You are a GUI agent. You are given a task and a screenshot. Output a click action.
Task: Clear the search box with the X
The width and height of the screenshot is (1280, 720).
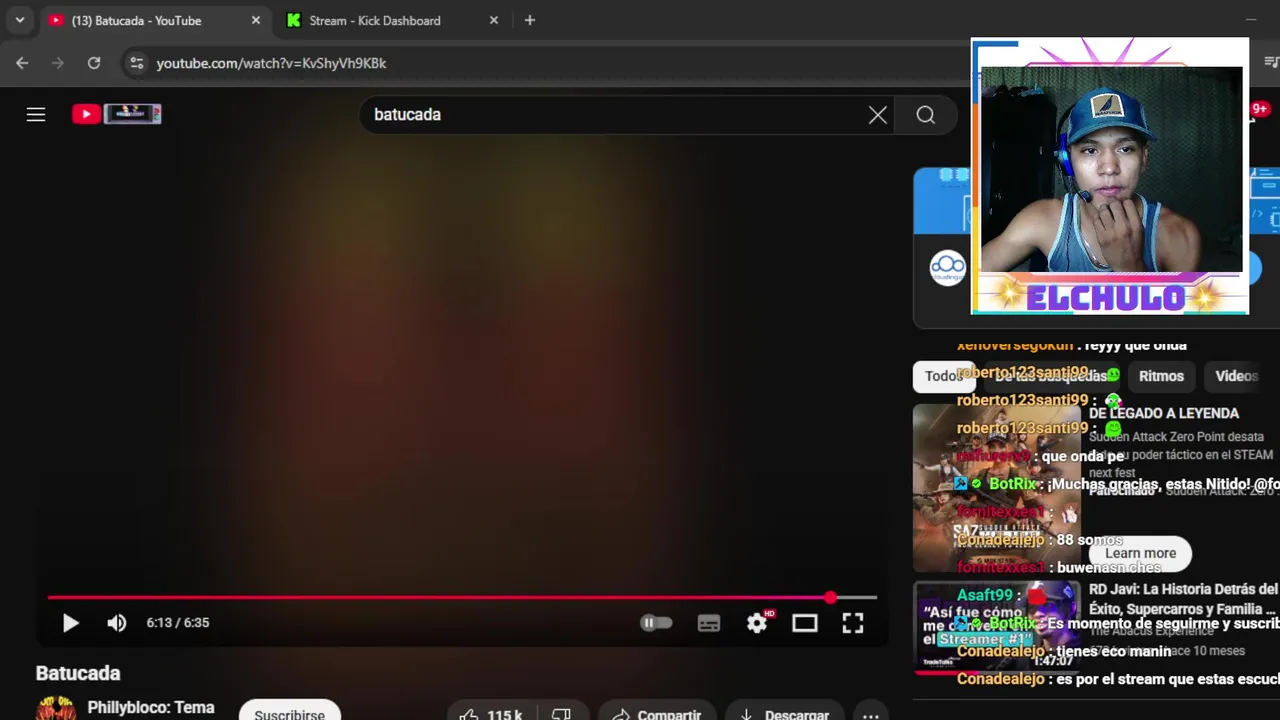tap(878, 115)
